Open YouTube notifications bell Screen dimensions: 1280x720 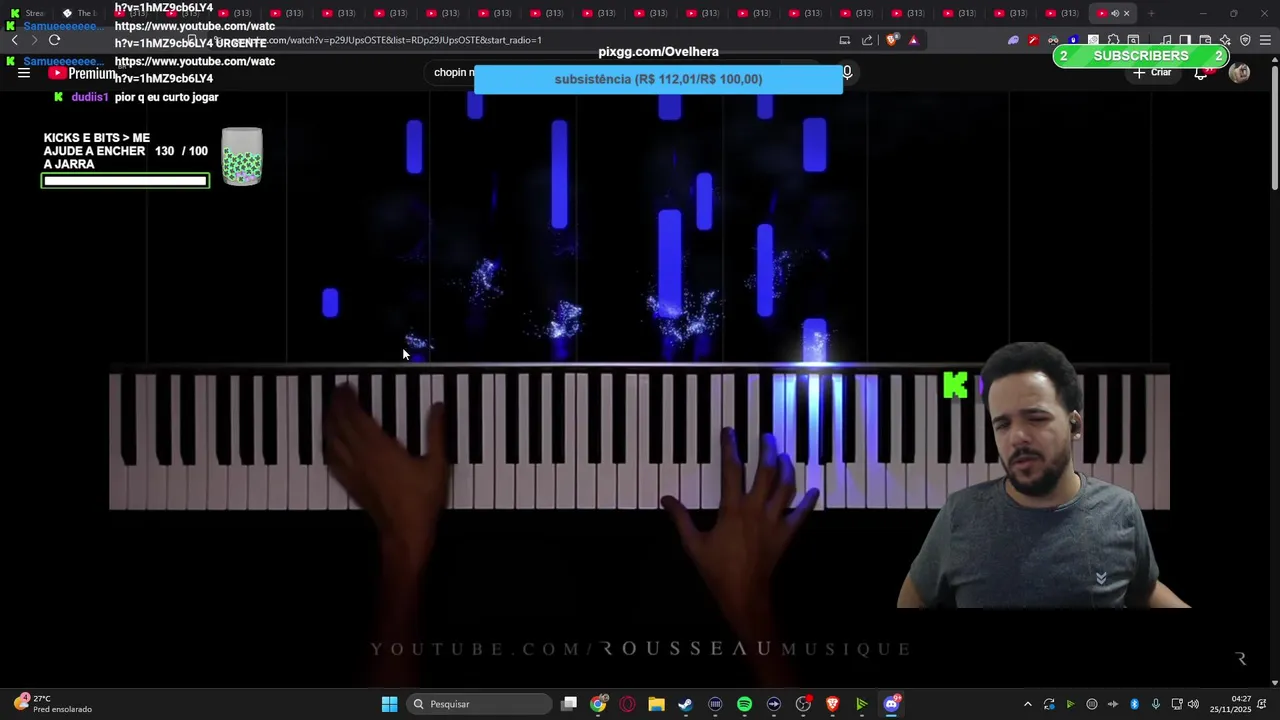pyautogui.click(x=1201, y=73)
